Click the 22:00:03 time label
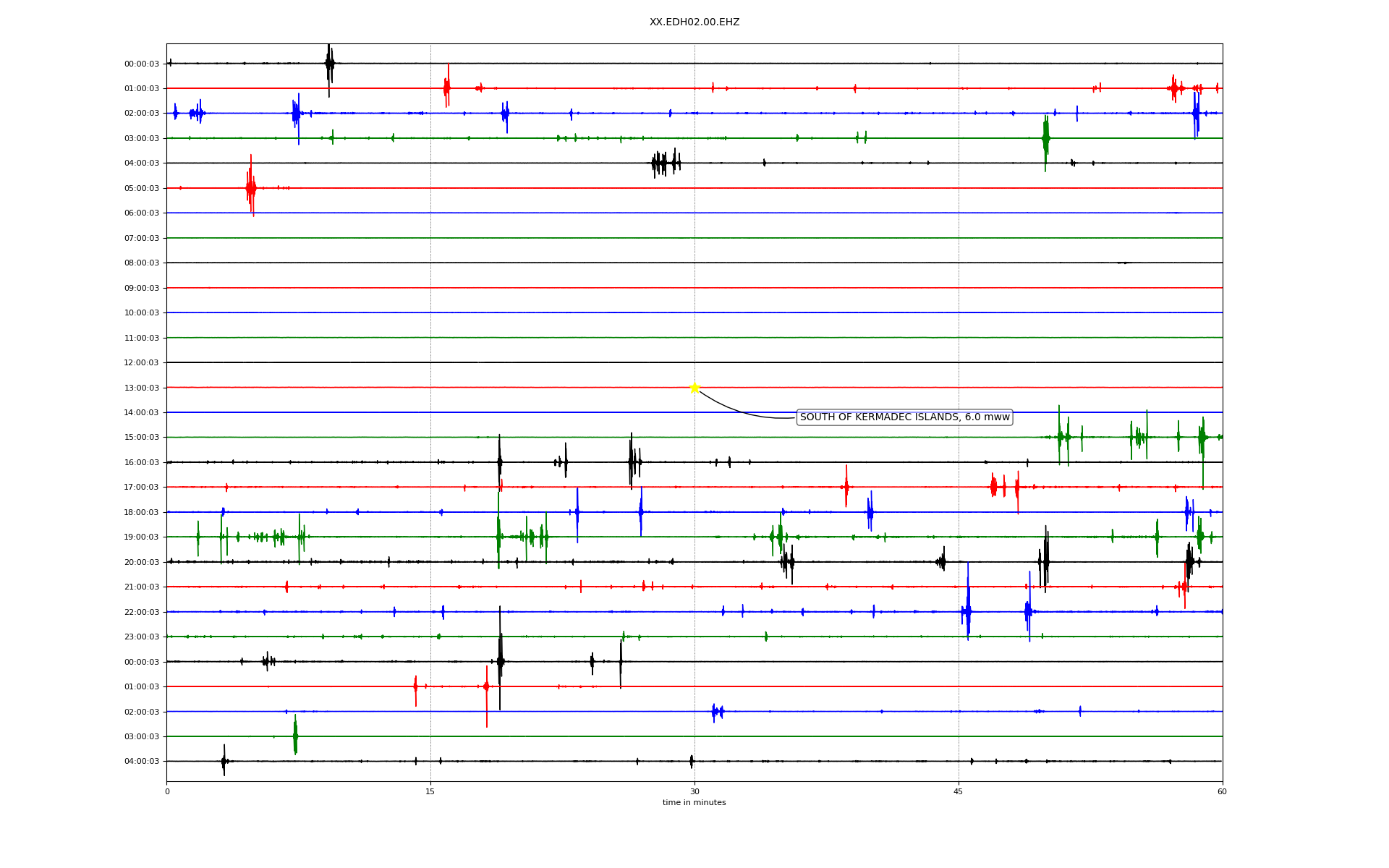Image resolution: width=1389 pixels, height=868 pixels. 142,612
